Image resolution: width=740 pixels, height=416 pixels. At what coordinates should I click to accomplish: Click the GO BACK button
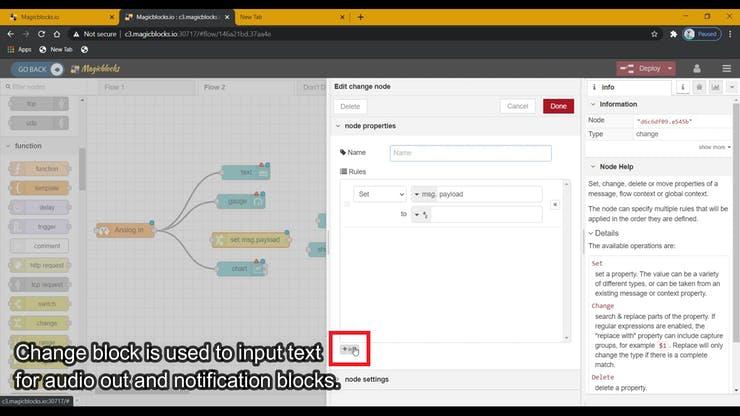tap(37, 69)
